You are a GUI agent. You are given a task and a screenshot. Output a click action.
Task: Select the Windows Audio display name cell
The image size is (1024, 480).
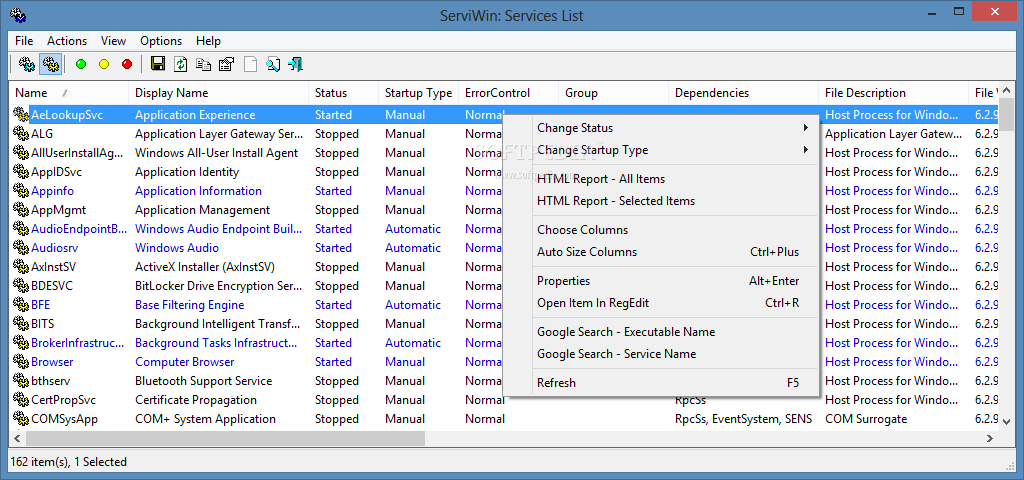(x=177, y=248)
